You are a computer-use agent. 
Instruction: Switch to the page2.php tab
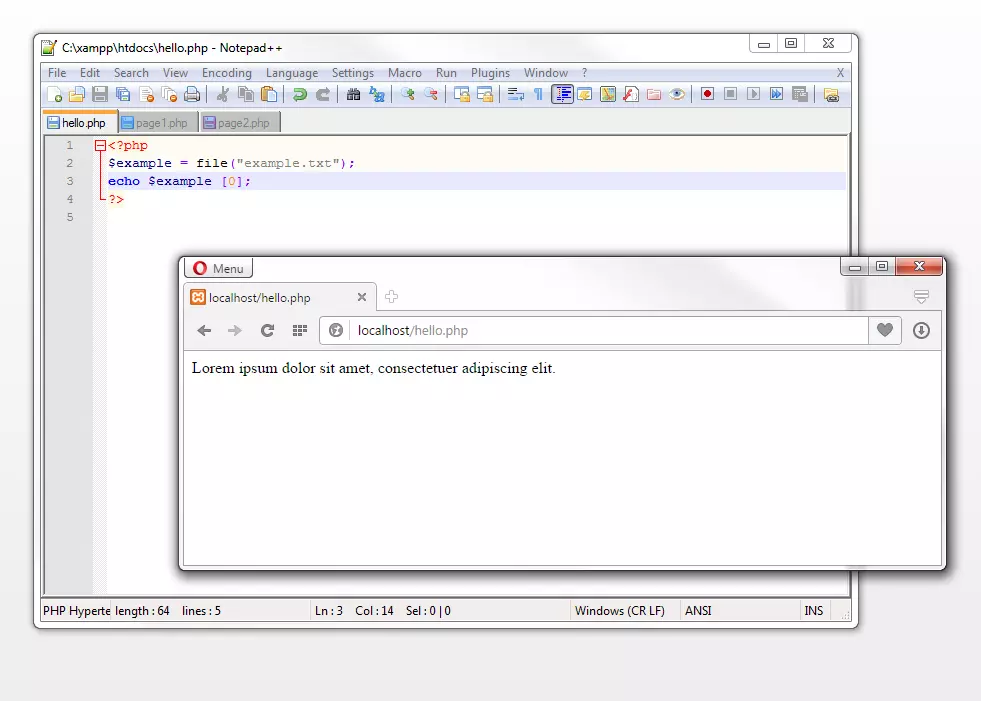coord(241,122)
